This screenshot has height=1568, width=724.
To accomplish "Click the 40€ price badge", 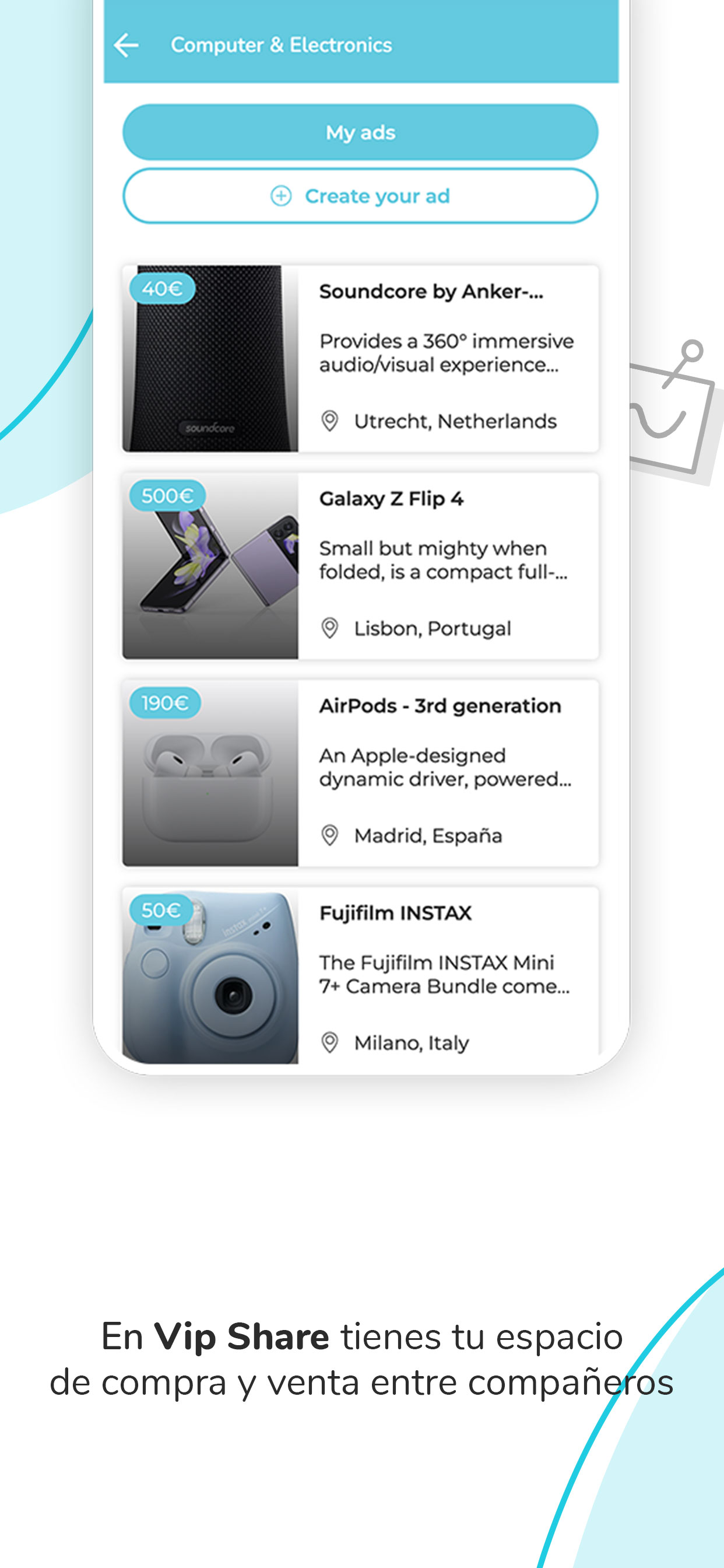I will click(x=162, y=289).
